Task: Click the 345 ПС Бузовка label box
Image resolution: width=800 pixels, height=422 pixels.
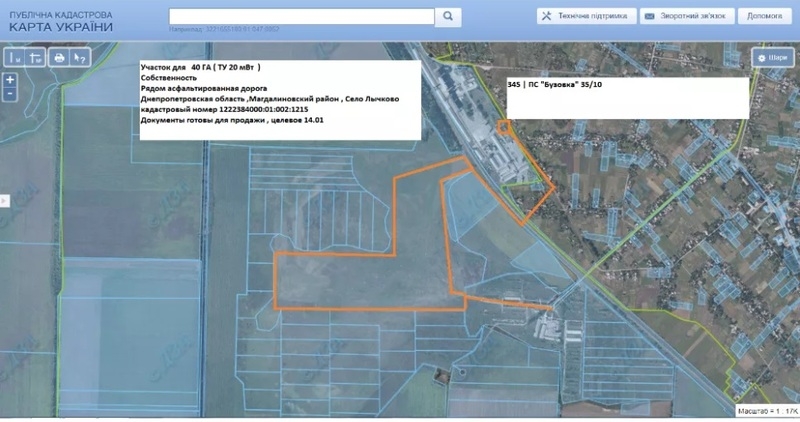Action: pos(627,98)
